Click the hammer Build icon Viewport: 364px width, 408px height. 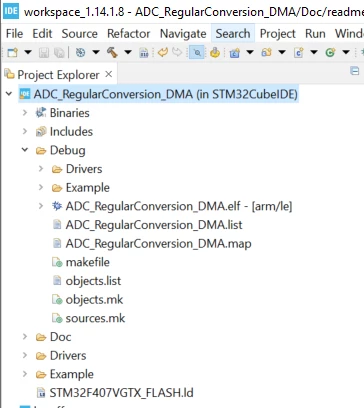[x=112, y=52]
